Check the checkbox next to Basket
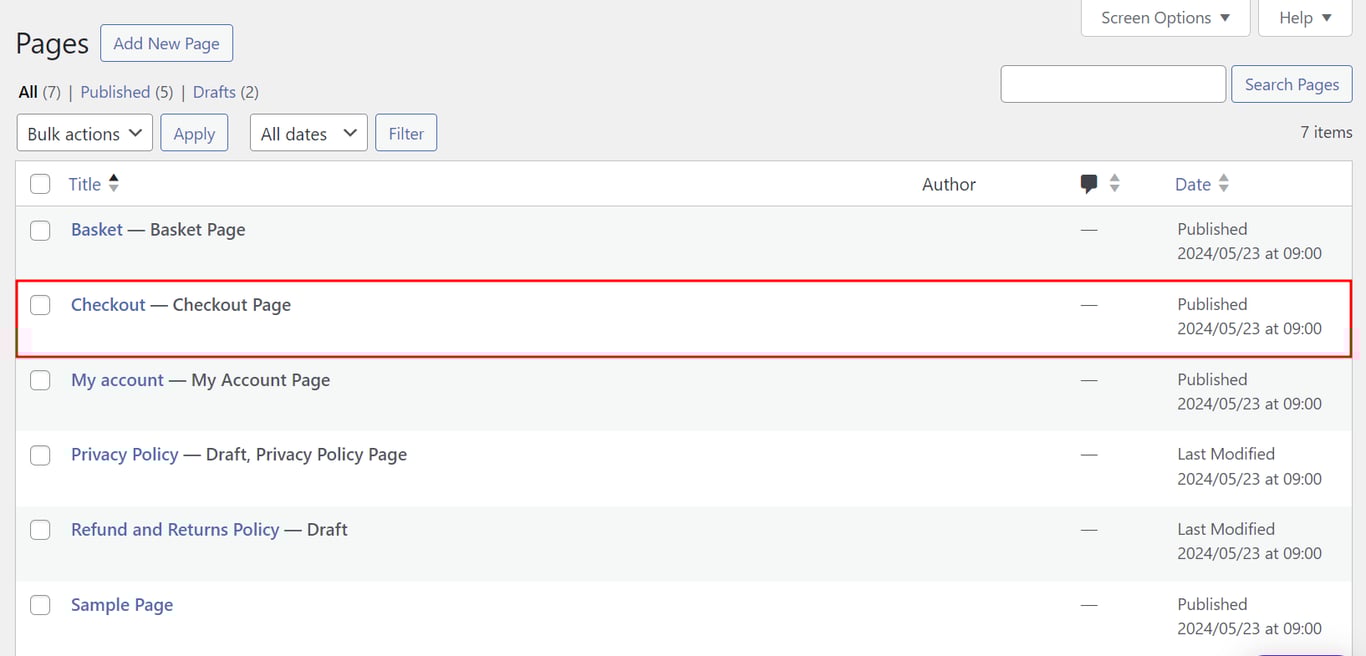Viewport: 1366px width, 656px height. point(40,230)
